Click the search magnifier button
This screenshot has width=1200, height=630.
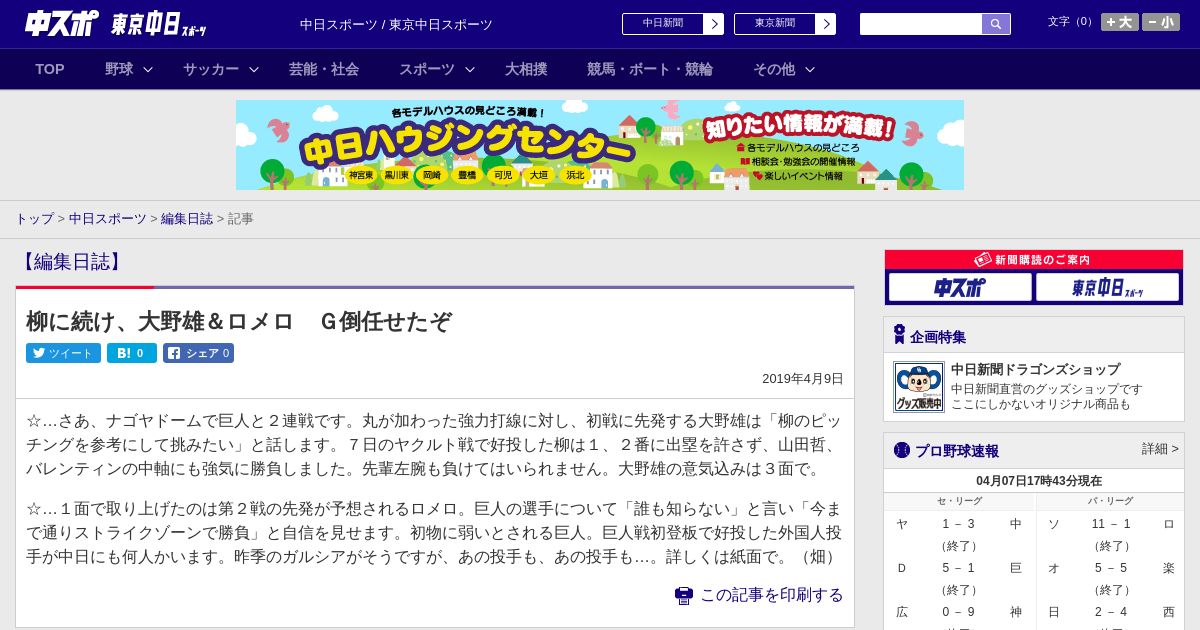(996, 24)
